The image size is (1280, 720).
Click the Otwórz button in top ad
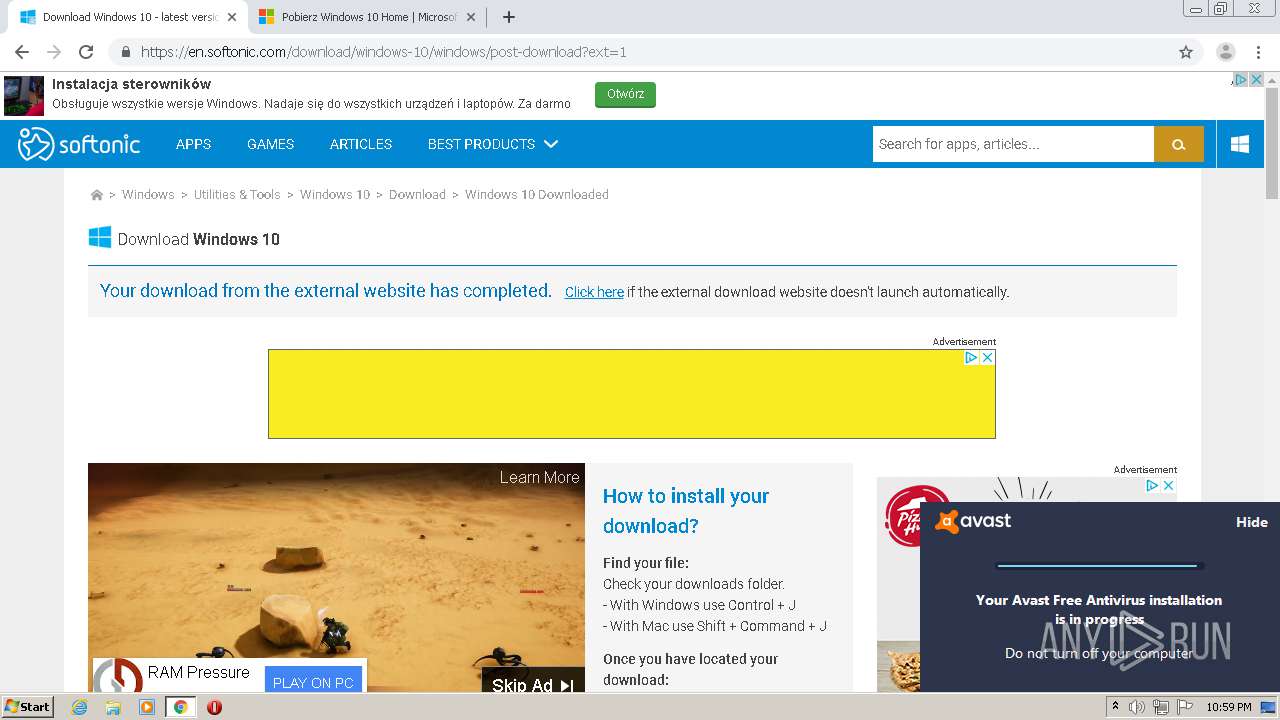pos(625,94)
